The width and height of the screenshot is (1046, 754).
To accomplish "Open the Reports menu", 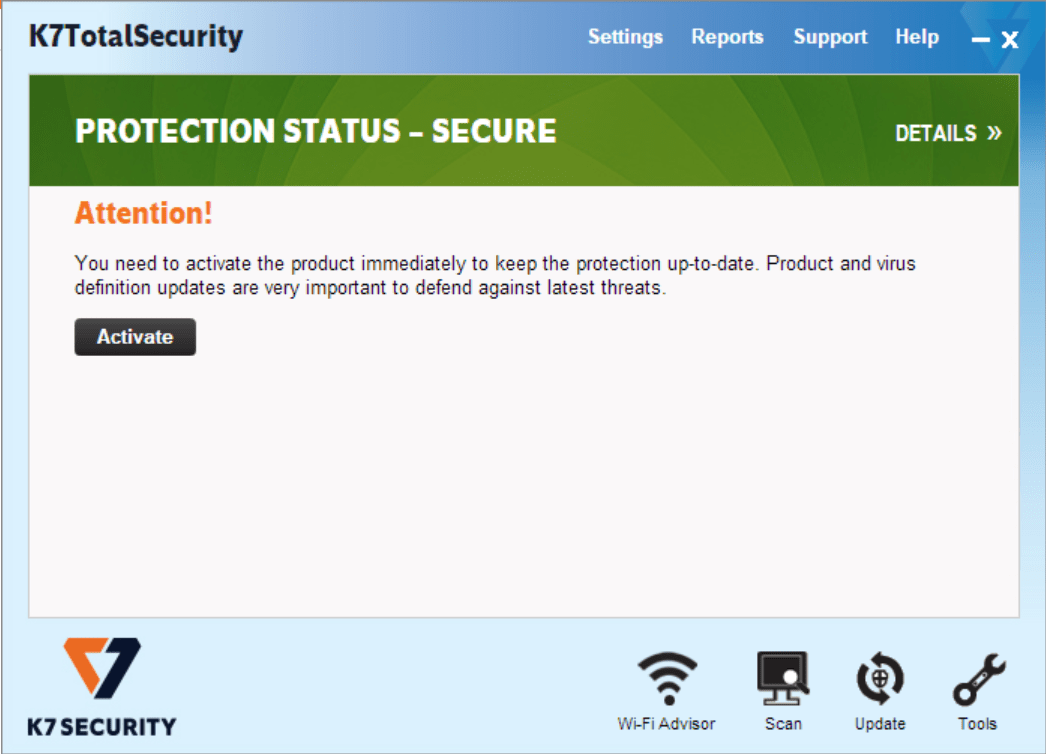I will click(727, 37).
